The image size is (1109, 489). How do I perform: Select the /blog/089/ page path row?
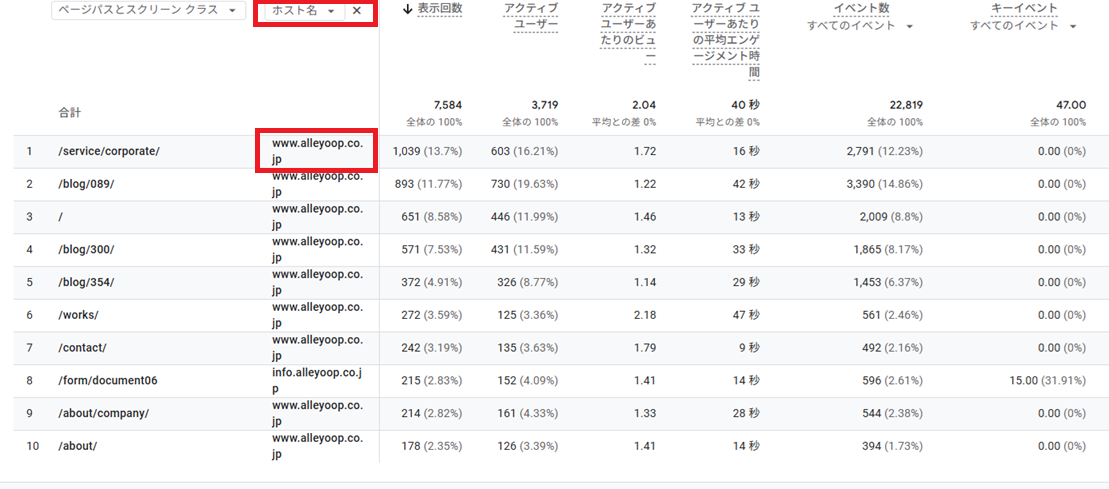(x=86, y=184)
